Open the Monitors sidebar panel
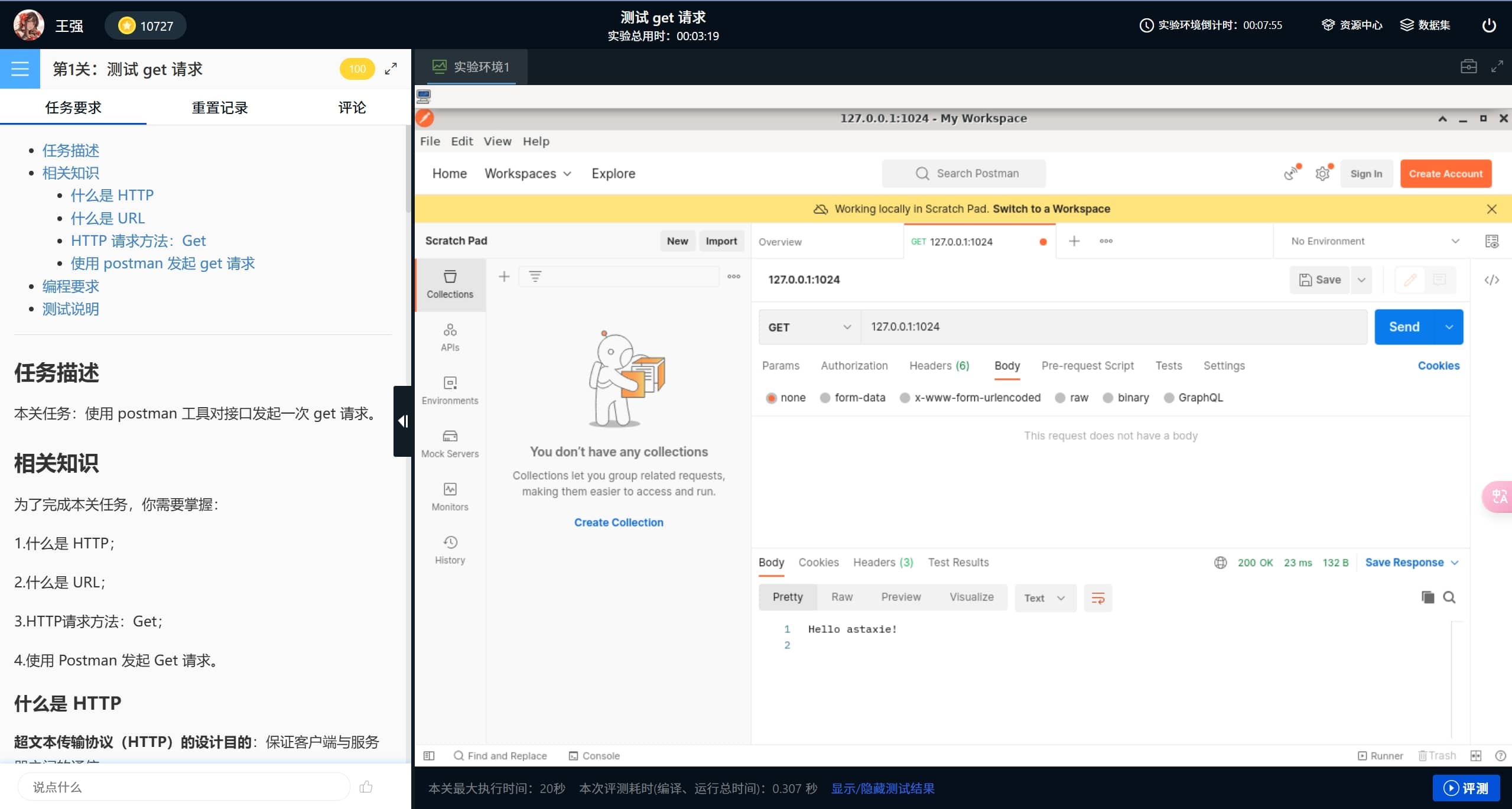The width and height of the screenshot is (1512, 809). click(x=450, y=497)
